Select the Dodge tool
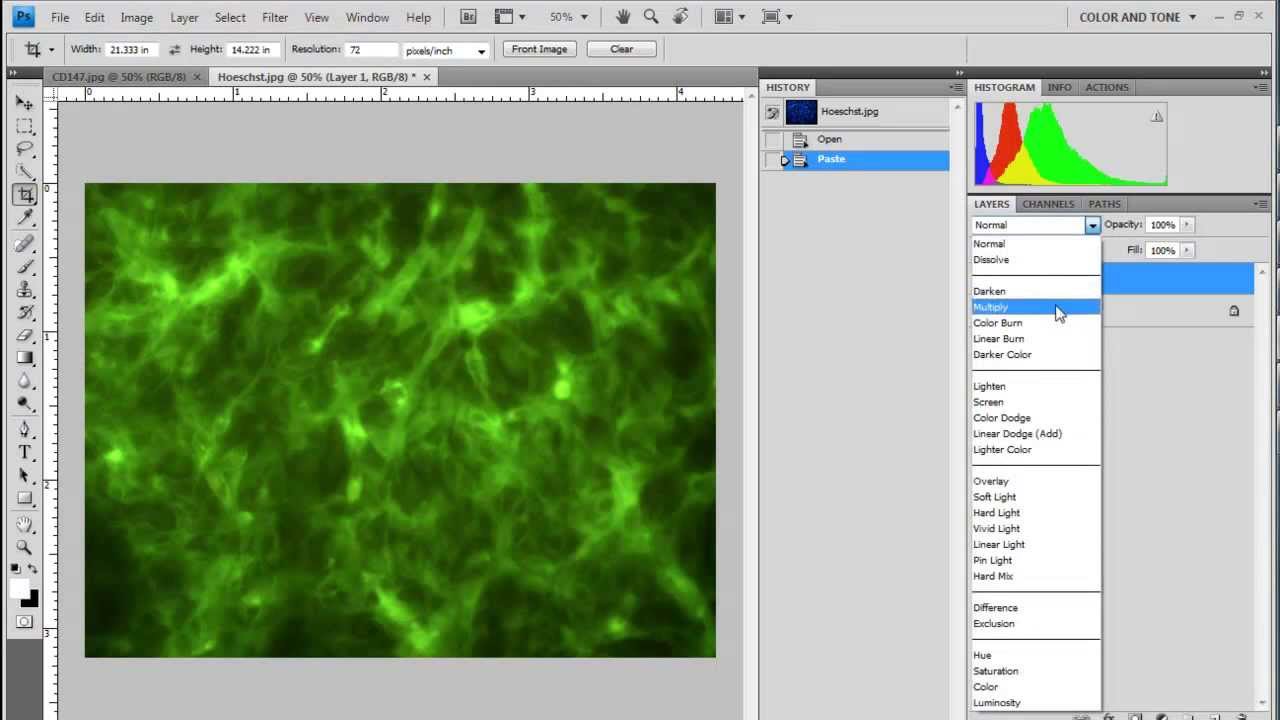Screen dimensions: 1280x720 click(25, 405)
